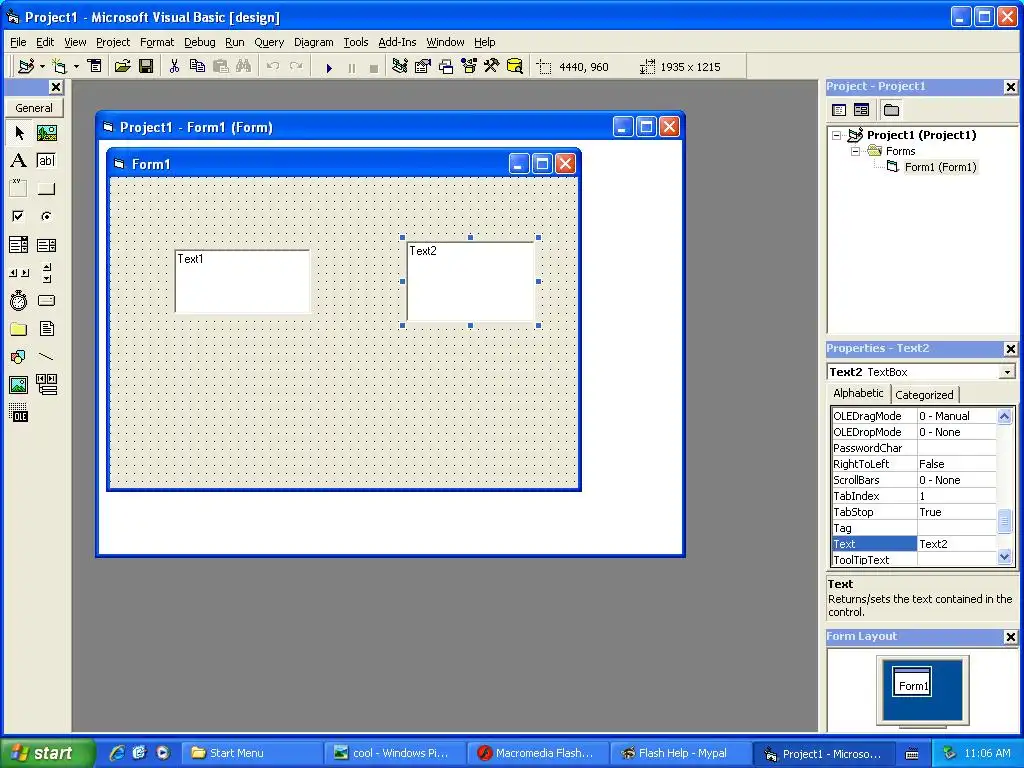Select the PasswordChar property row
Image resolution: width=1024 pixels, height=768 pixels.
pyautogui.click(x=914, y=448)
